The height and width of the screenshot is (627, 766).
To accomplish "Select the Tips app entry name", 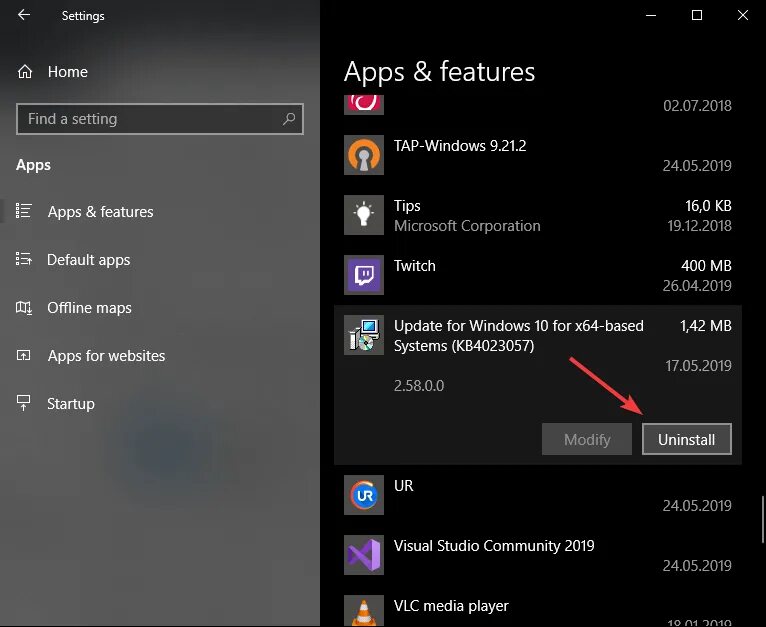I will pos(407,206).
